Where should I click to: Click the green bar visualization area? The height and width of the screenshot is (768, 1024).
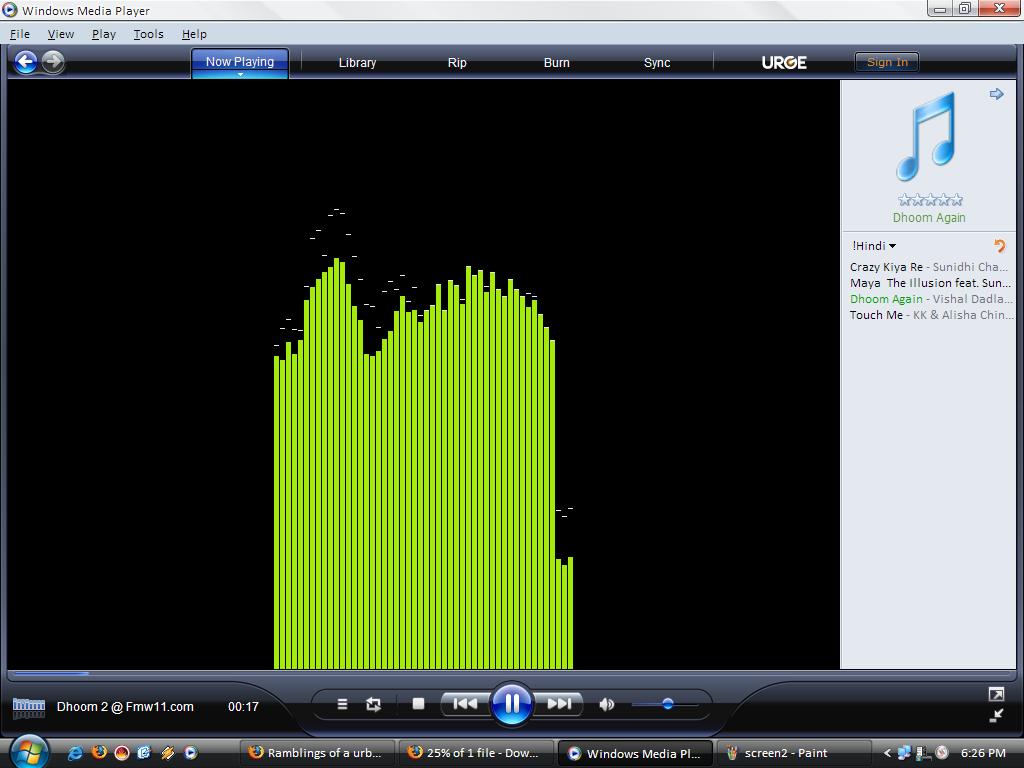pyautogui.click(x=423, y=464)
